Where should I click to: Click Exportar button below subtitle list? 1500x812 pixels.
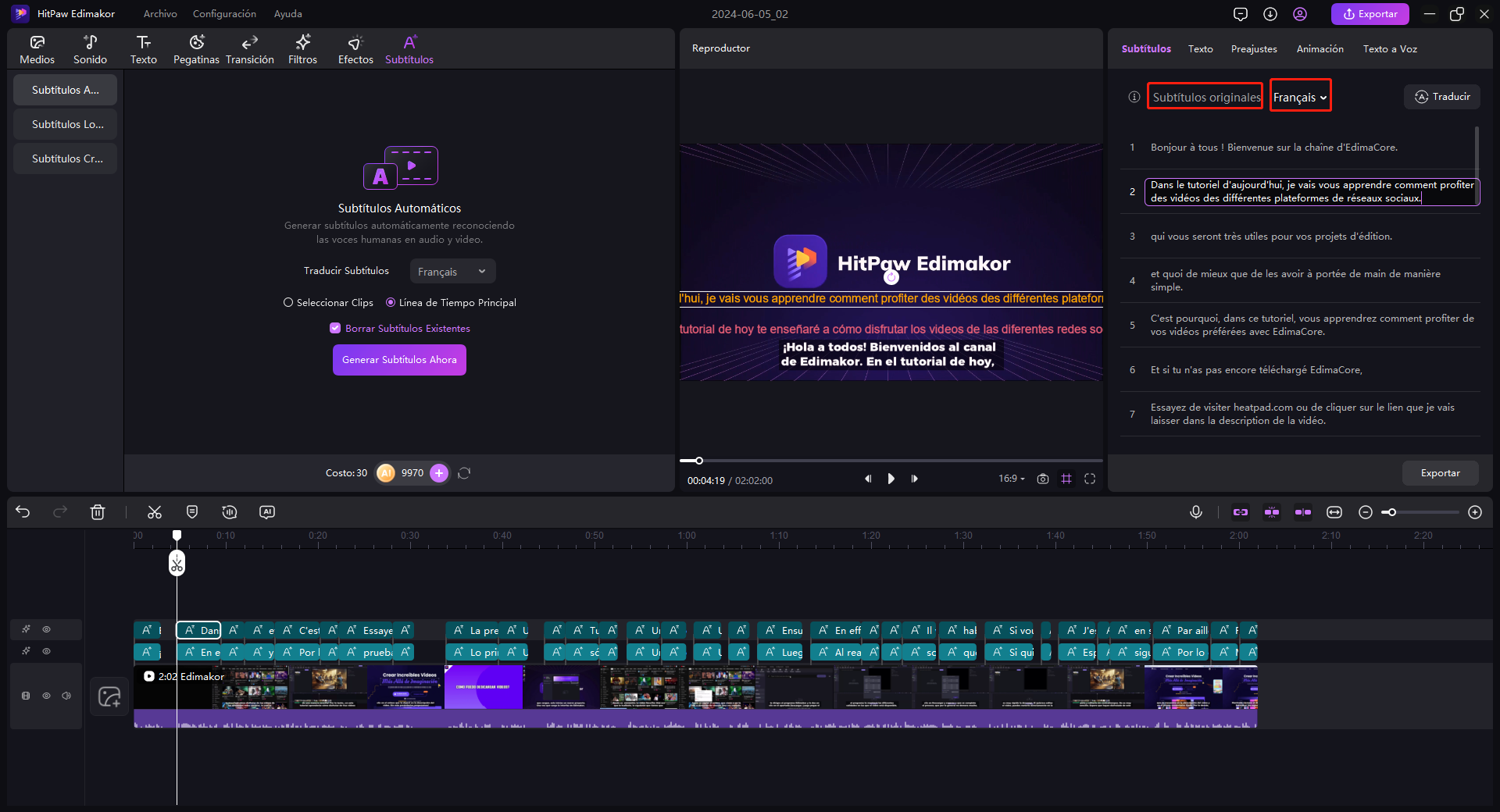1440,473
